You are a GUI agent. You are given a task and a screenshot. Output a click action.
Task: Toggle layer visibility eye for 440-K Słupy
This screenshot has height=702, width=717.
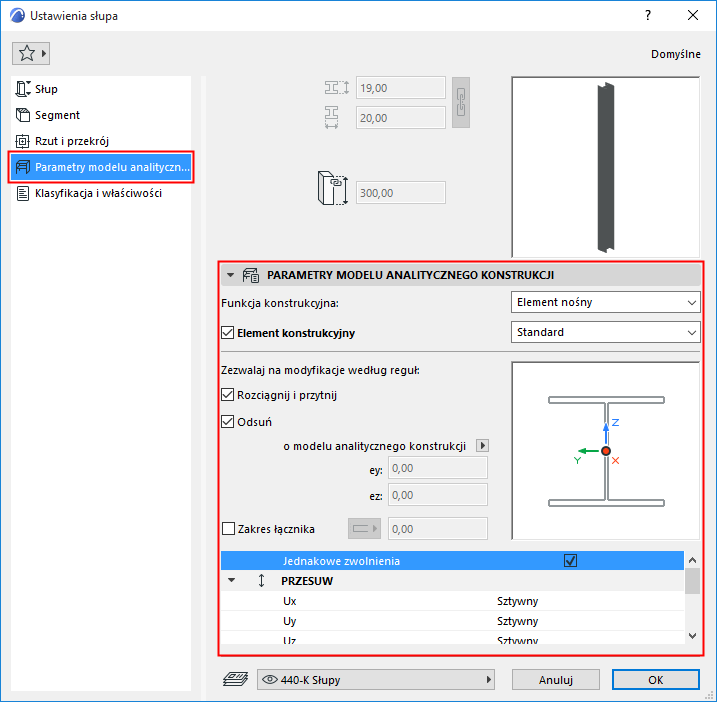coord(270,680)
